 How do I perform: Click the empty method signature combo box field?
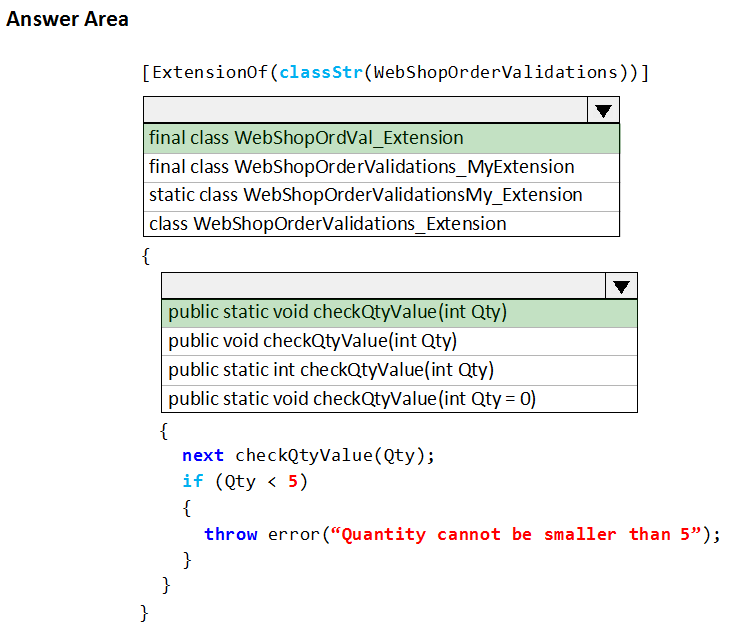383,286
